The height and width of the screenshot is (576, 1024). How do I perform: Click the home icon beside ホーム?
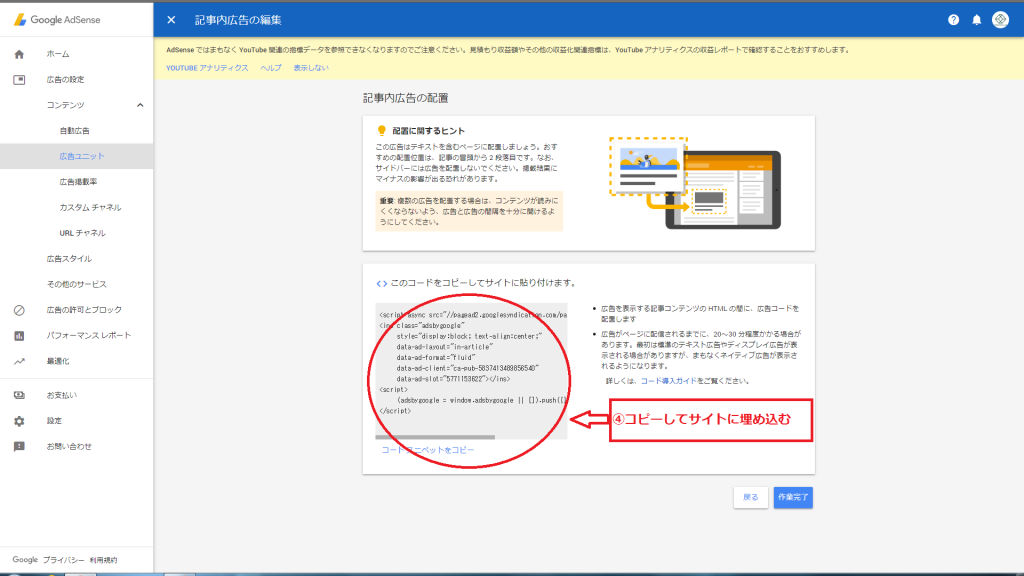(19, 54)
